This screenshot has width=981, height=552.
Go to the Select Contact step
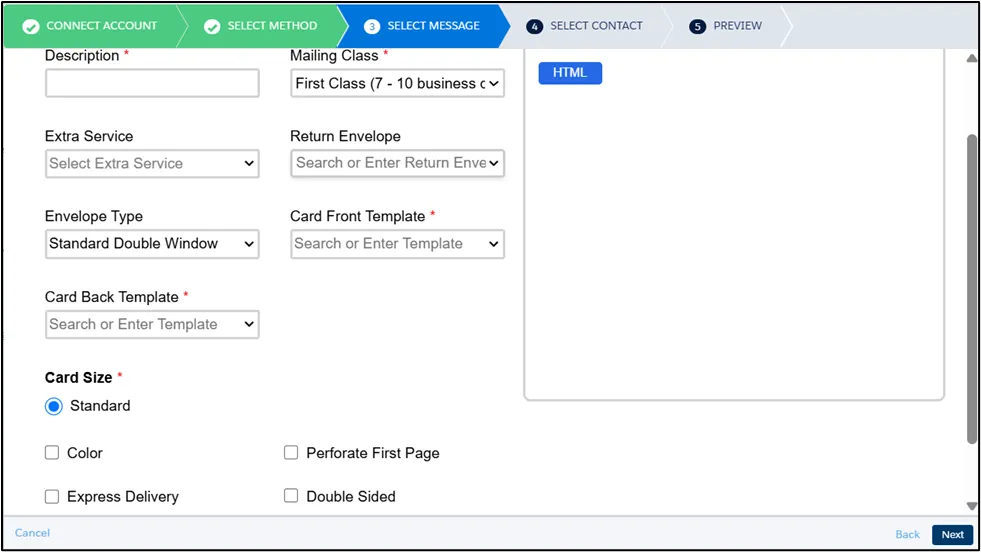pyautogui.click(x=596, y=26)
